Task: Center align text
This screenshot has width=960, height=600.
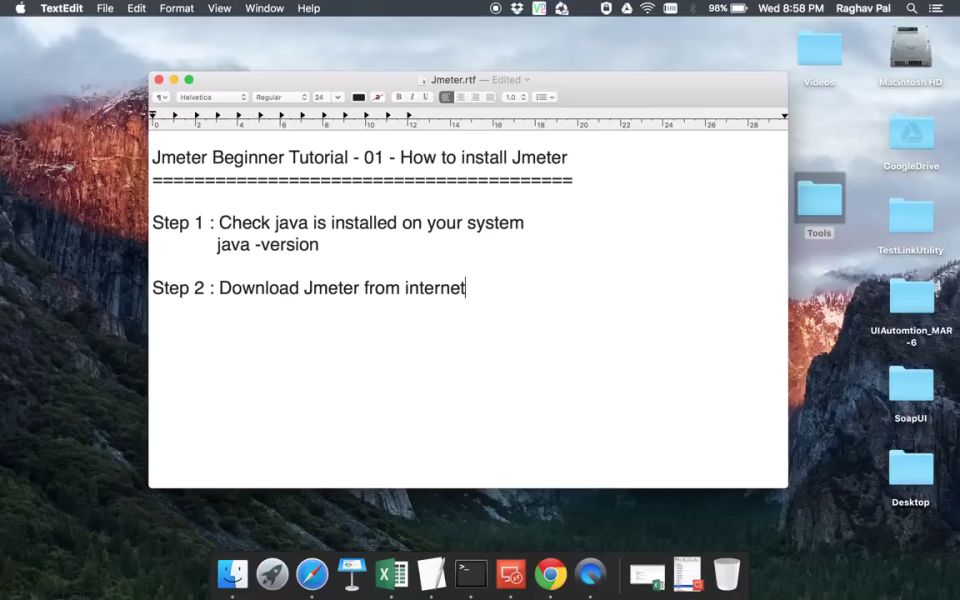Action: click(460, 97)
